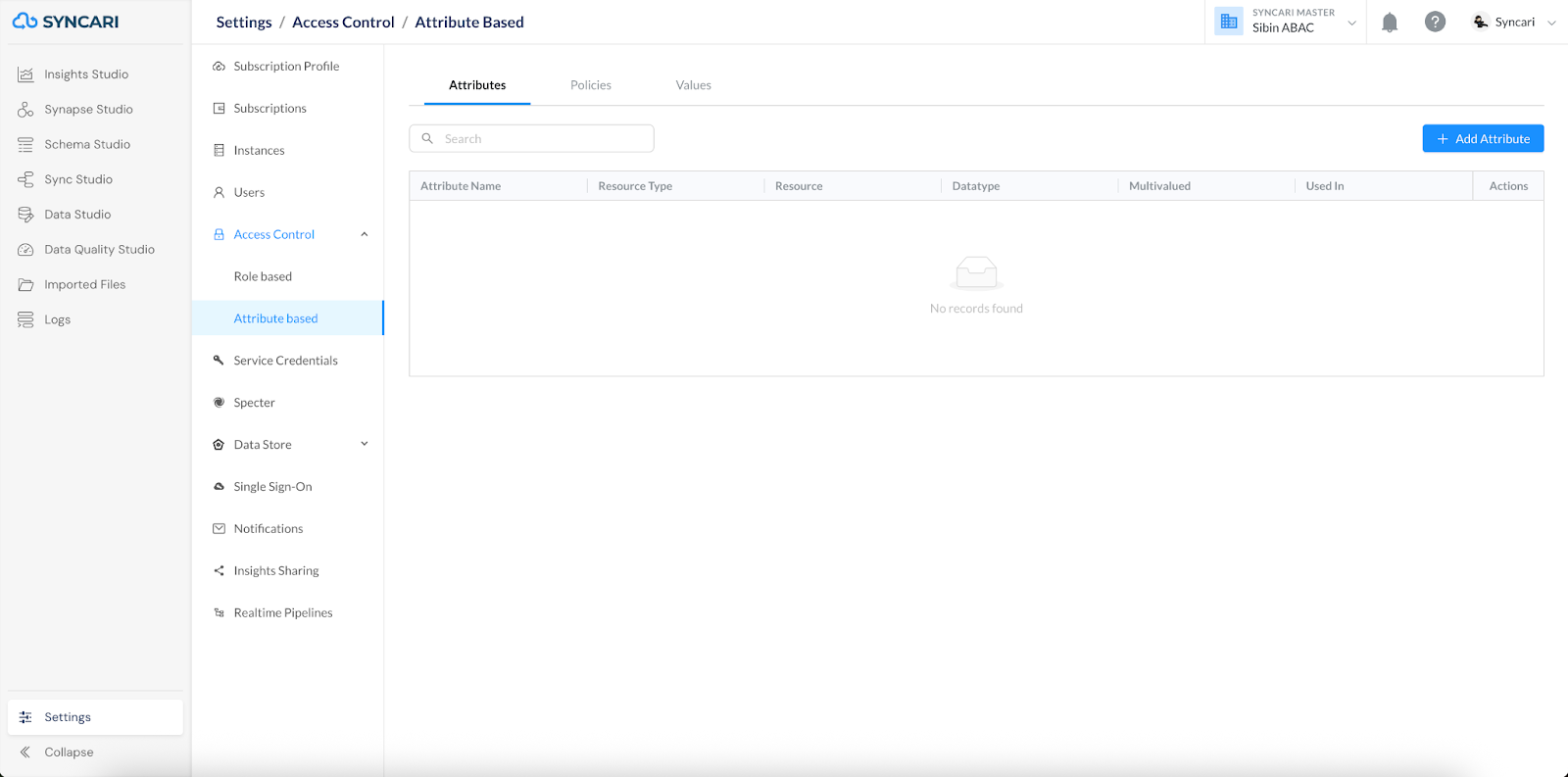Open the help question mark
The image size is (1568, 777).
coord(1435,22)
